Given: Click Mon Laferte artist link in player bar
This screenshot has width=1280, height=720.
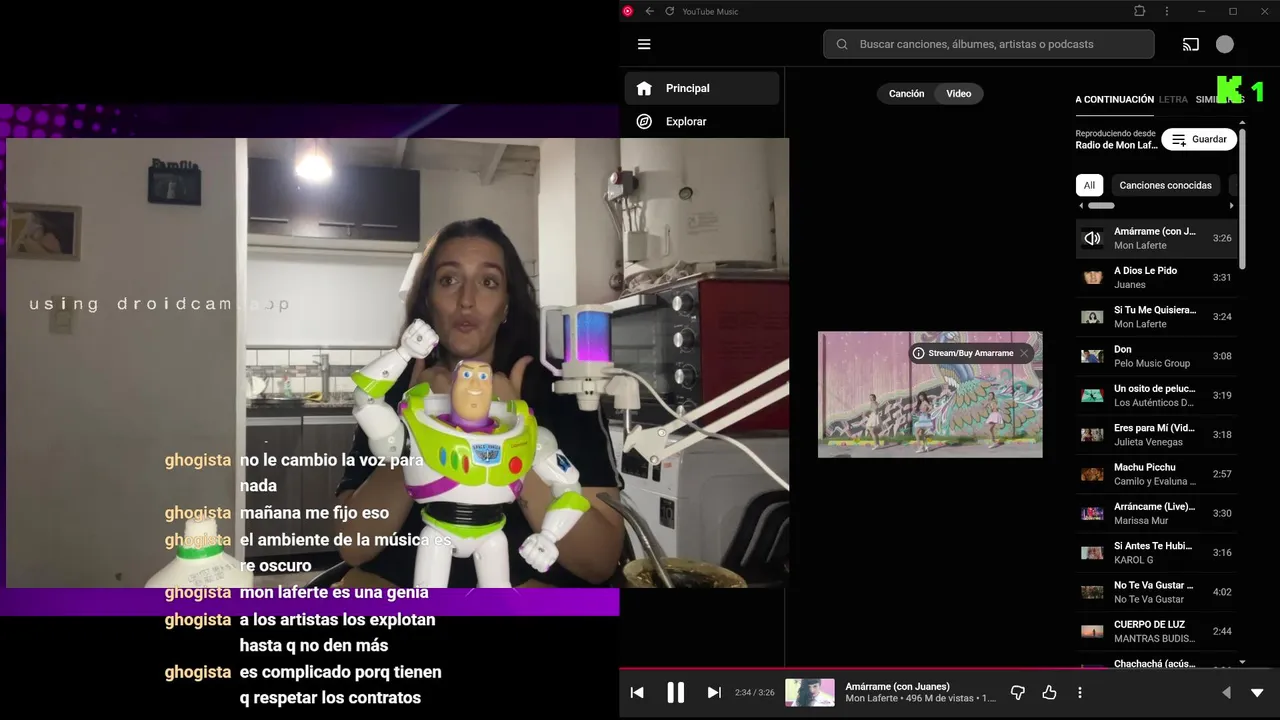Looking at the screenshot, I should click(872, 698).
